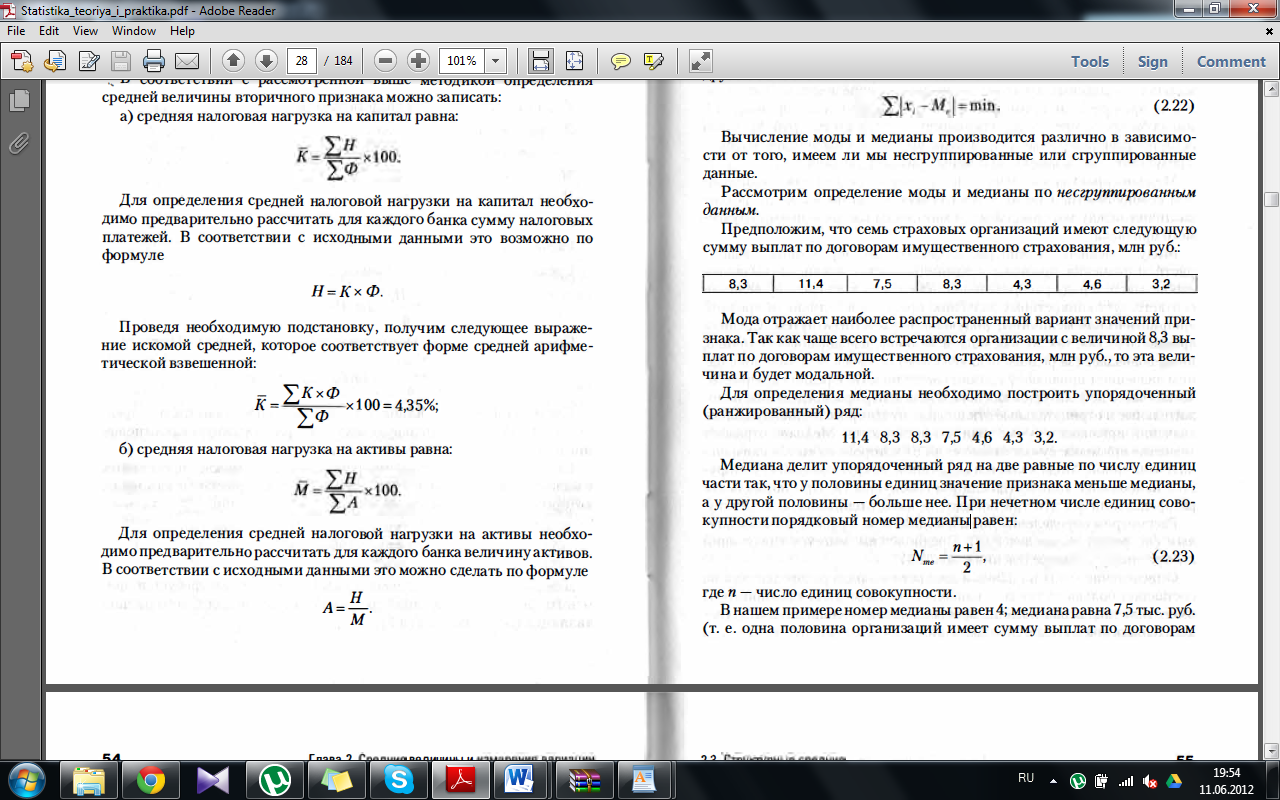Viewport: 1280px width, 800px height.
Task: Click table cell with value 3,2
Action: point(1161,284)
